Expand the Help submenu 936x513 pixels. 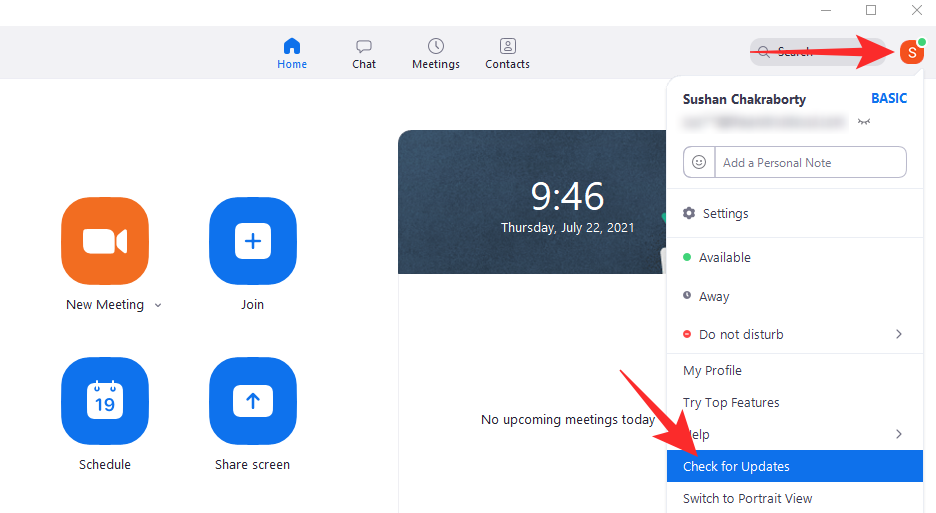click(898, 434)
